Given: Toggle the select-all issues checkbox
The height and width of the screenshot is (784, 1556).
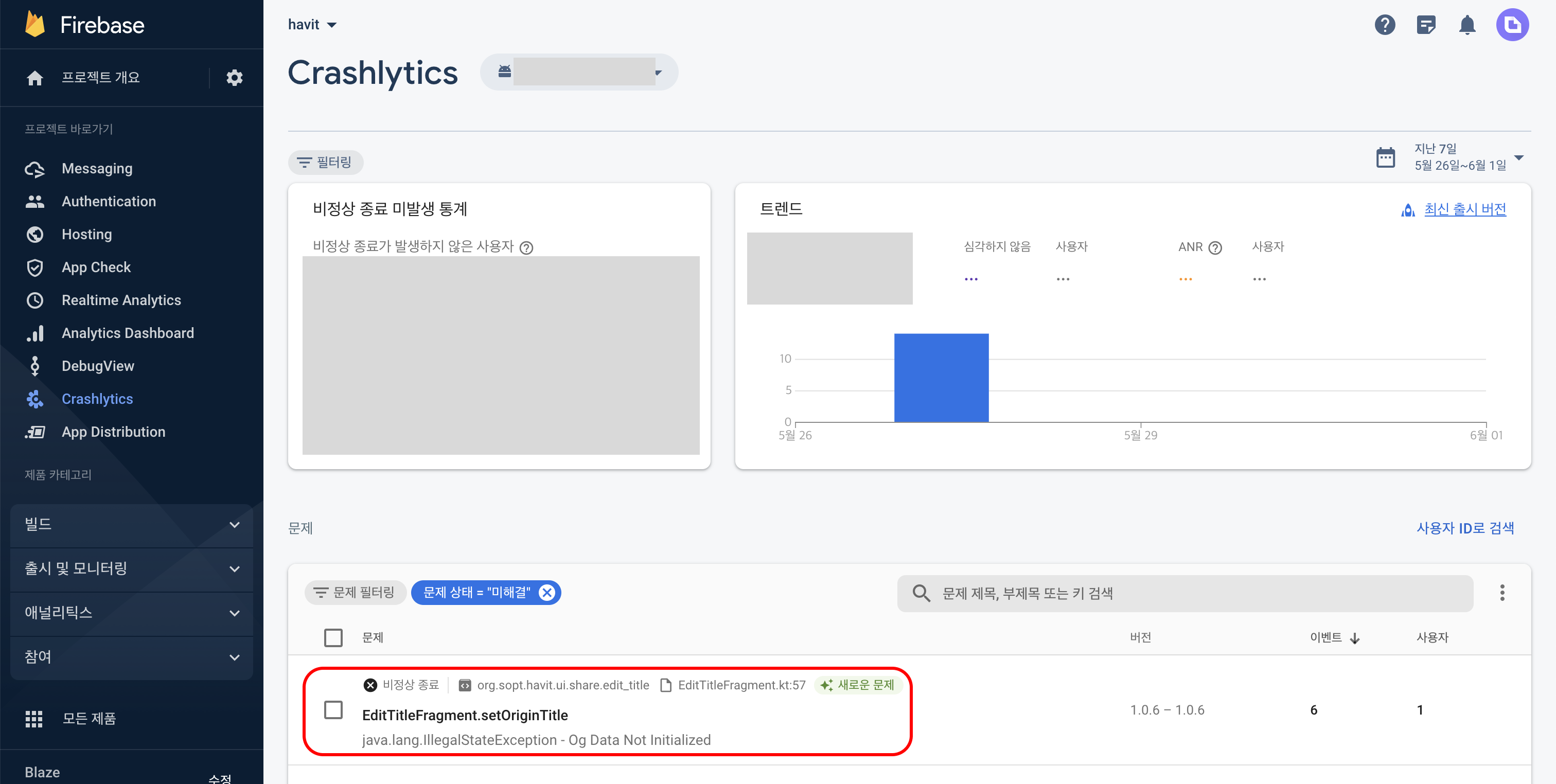Looking at the screenshot, I should pyautogui.click(x=333, y=638).
